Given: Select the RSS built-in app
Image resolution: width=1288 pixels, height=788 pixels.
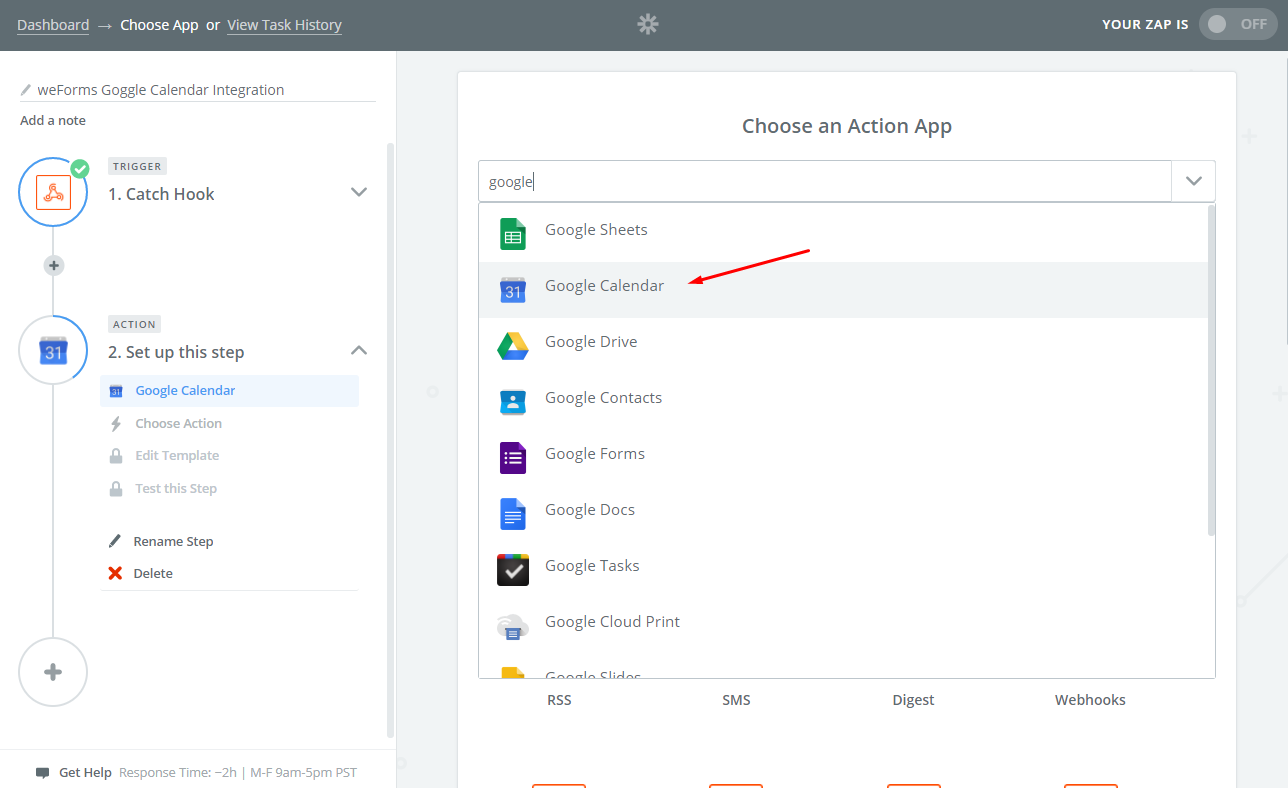Looking at the screenshot, I should tap(559, 700).
